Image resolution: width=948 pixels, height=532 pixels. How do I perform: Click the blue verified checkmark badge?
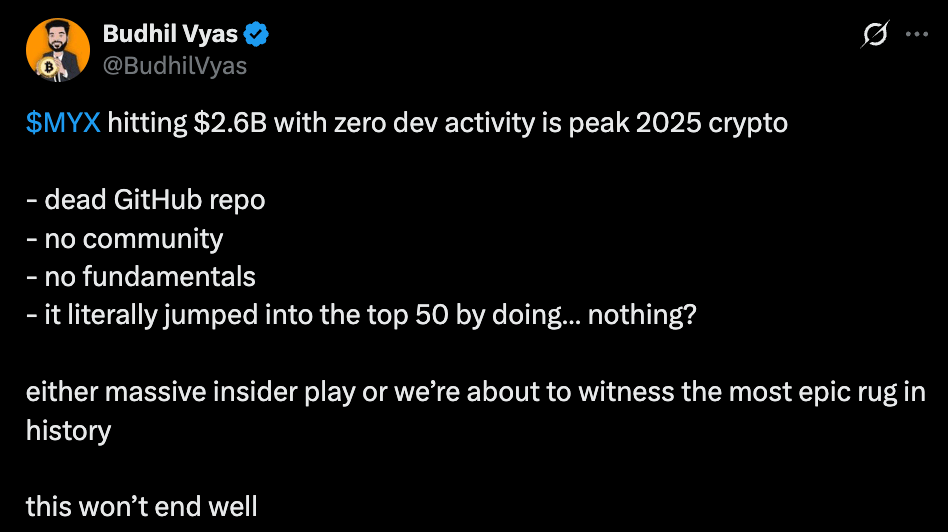pyautogui.click(x=257, y=35)
